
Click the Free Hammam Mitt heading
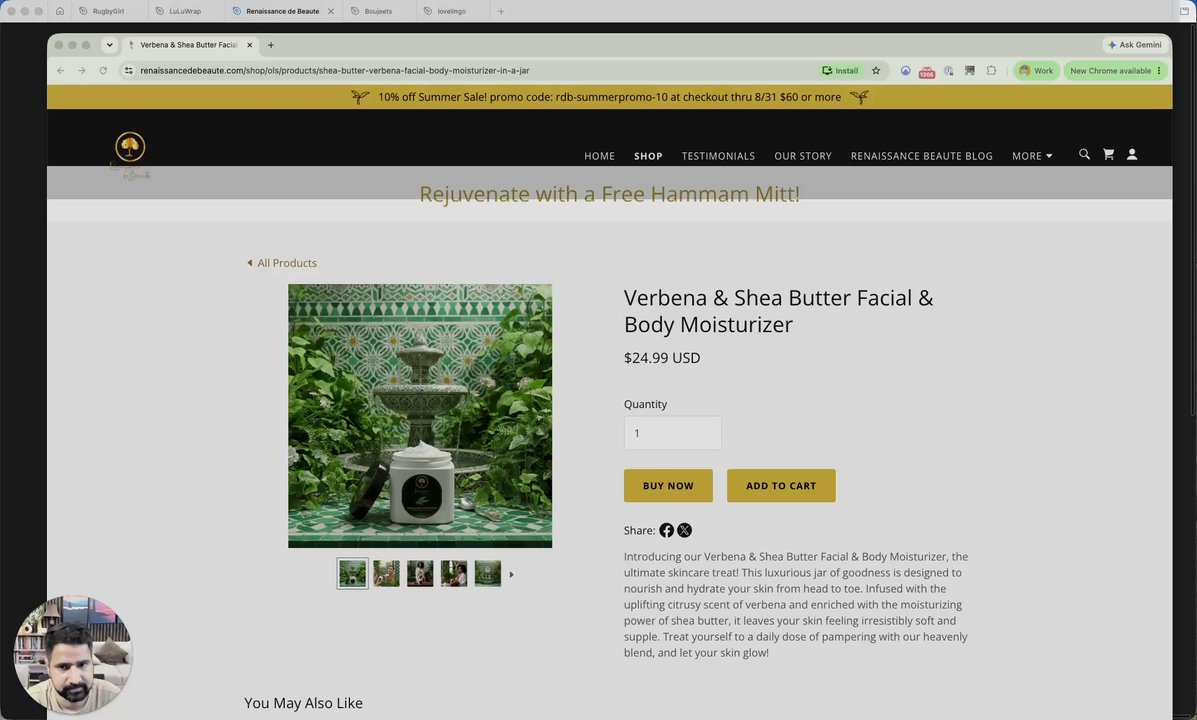(609, 194)
